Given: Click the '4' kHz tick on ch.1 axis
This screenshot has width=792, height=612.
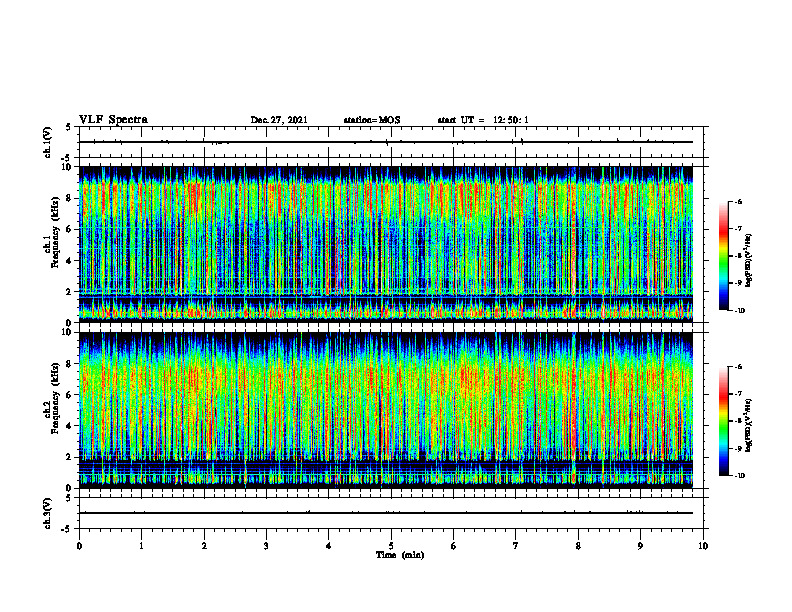Looking at the screenshot, I should [69, 261].
